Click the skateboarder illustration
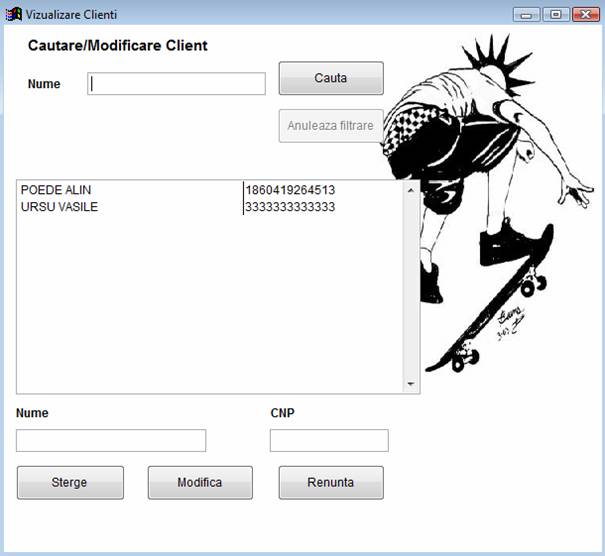 488,203
